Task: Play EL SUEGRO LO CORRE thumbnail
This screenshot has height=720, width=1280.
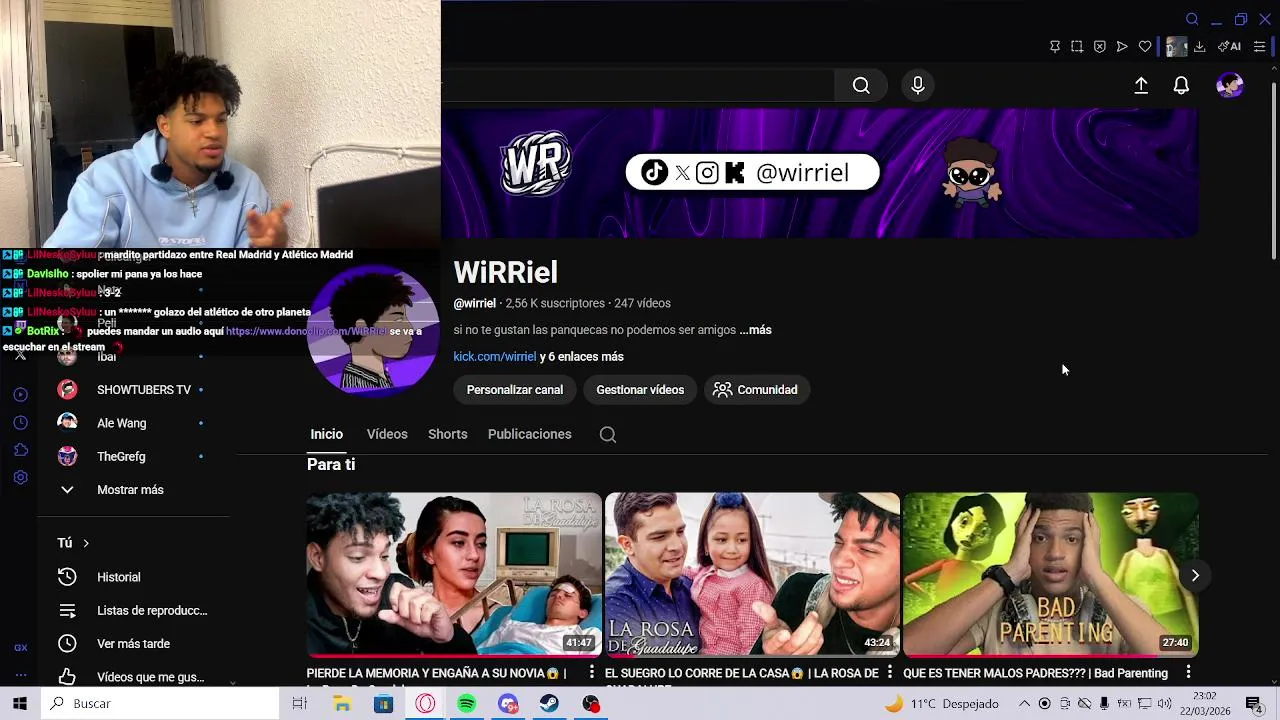Action: pyautogui.click(x=752, y=574)
